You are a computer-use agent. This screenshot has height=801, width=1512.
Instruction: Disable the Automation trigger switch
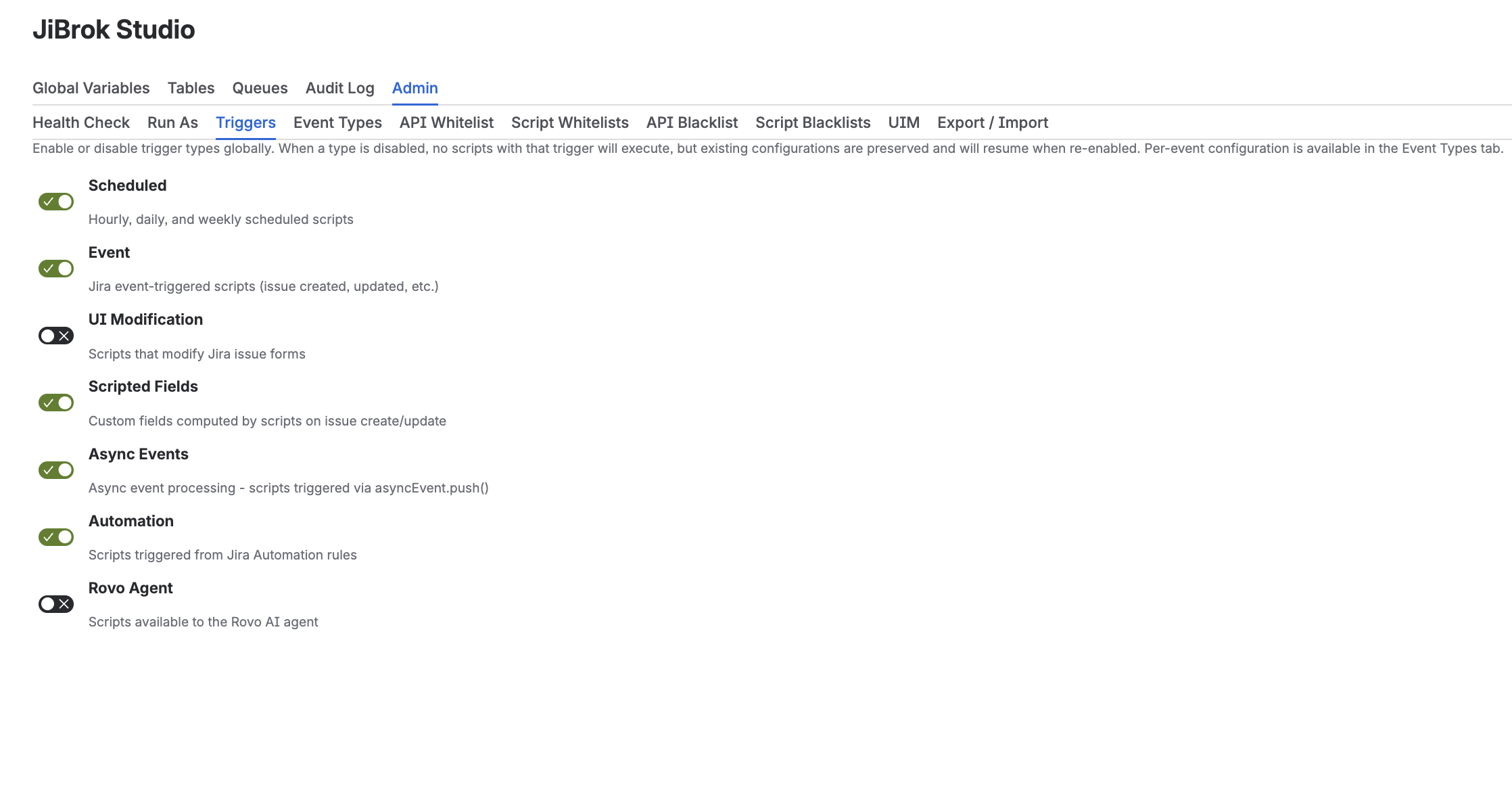coord(56,536)
